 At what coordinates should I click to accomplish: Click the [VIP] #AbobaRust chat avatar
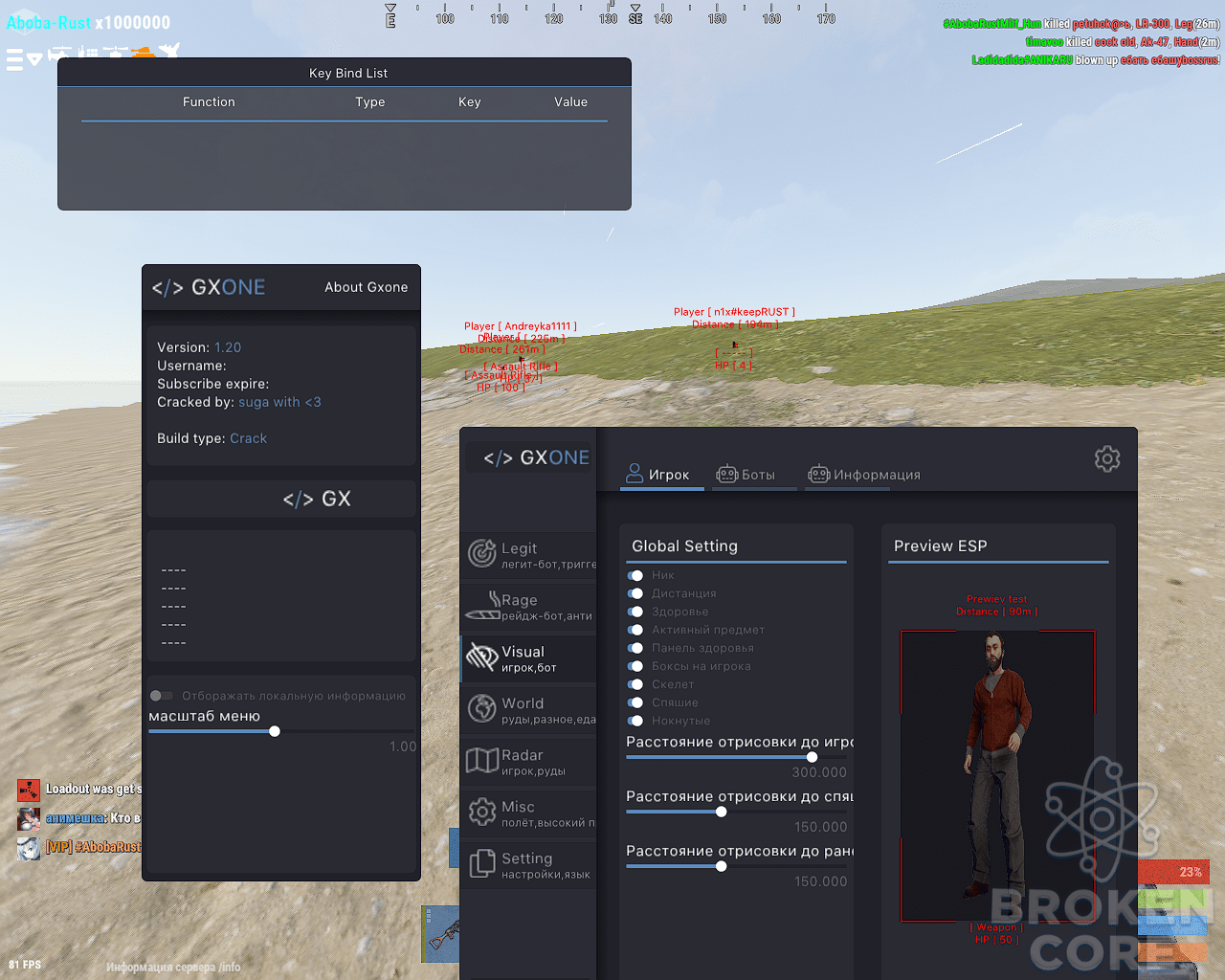(x=29, y=848)
